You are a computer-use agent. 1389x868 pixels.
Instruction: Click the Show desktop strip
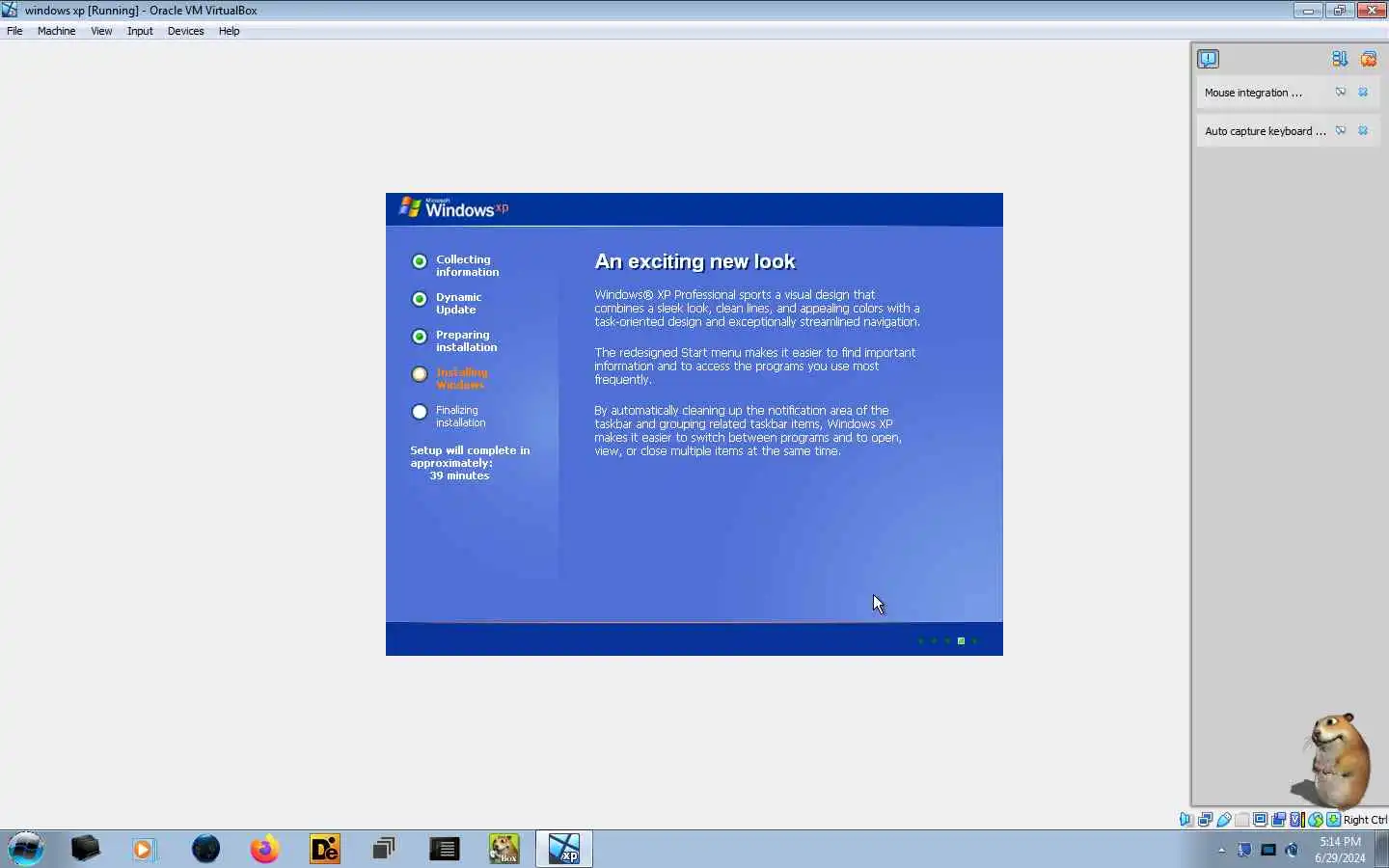tap(1382, 849)
